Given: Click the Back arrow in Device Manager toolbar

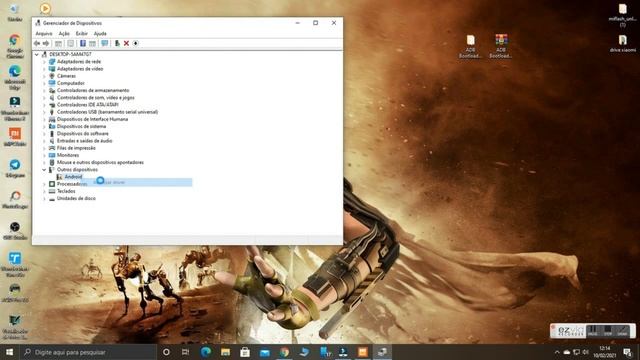Looking at the screenshot, I should click(37, 43).
